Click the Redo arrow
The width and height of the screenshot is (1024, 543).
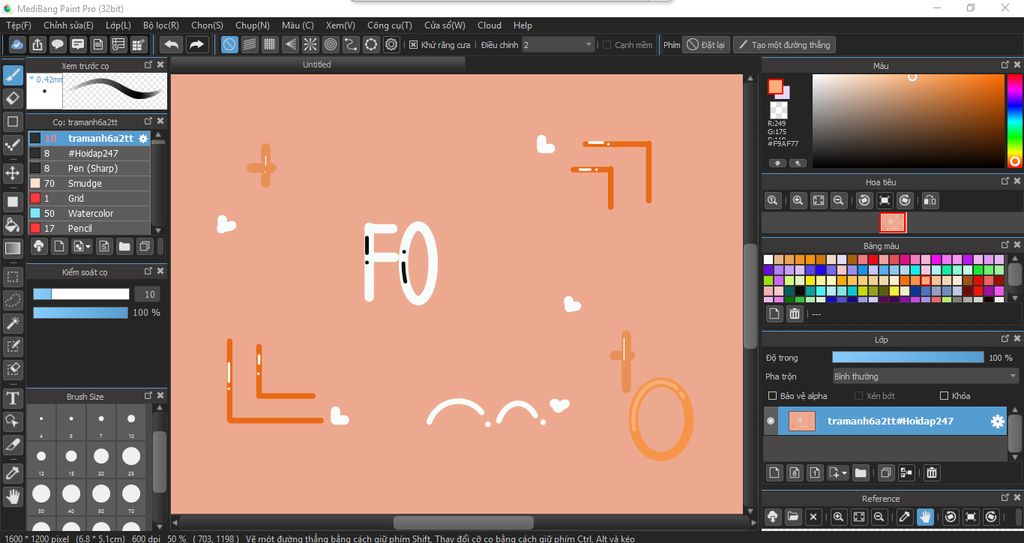(x=196, y=44)
